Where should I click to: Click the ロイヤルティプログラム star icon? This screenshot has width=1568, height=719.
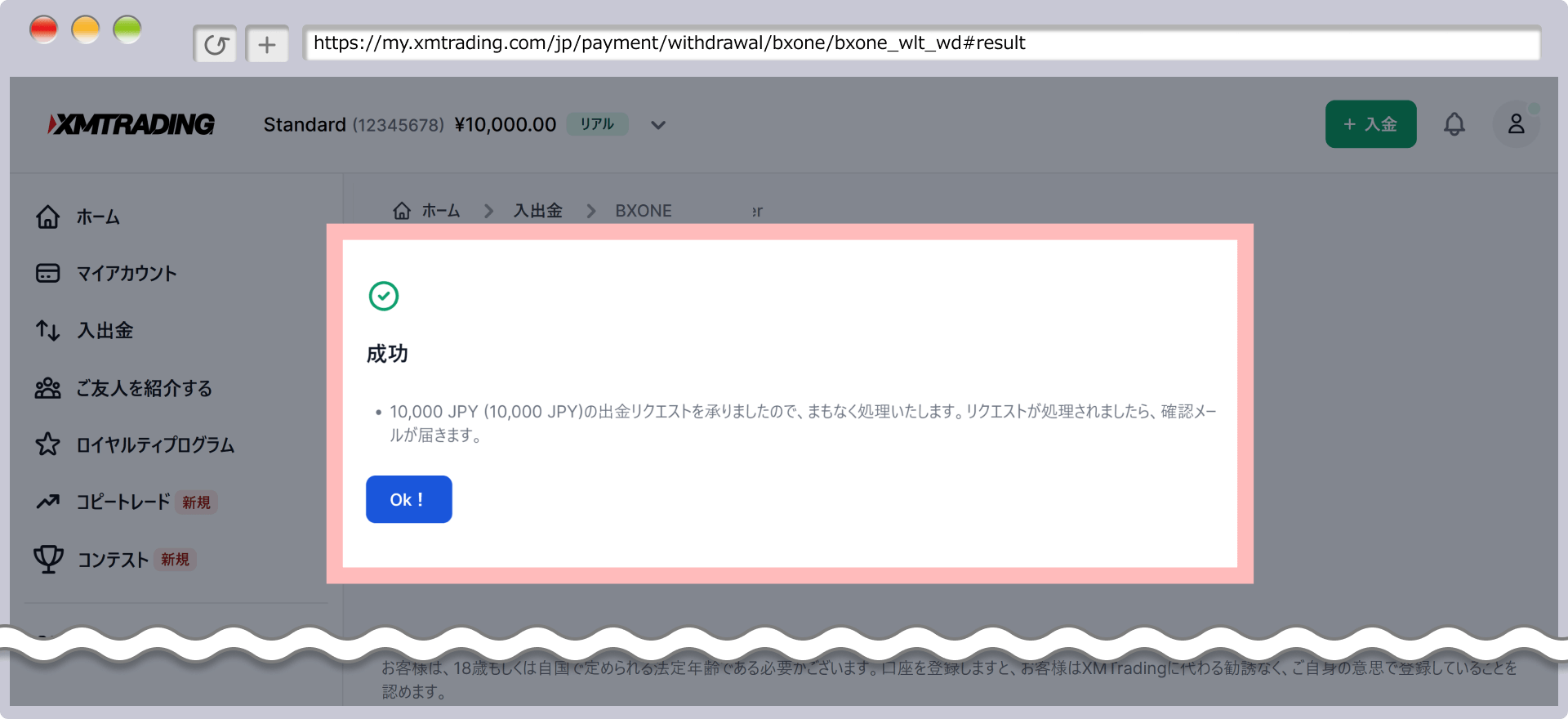point(48,444)
